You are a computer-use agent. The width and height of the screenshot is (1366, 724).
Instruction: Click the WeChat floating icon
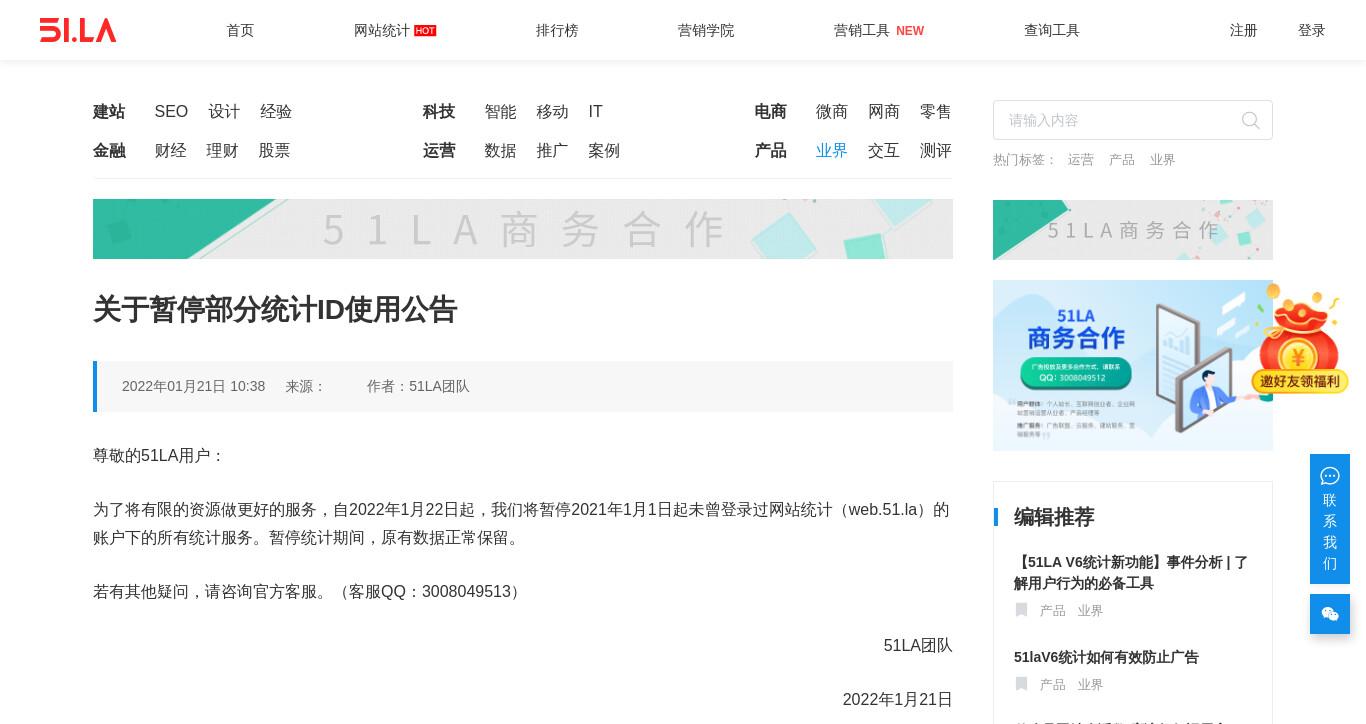coord(1330,614)
